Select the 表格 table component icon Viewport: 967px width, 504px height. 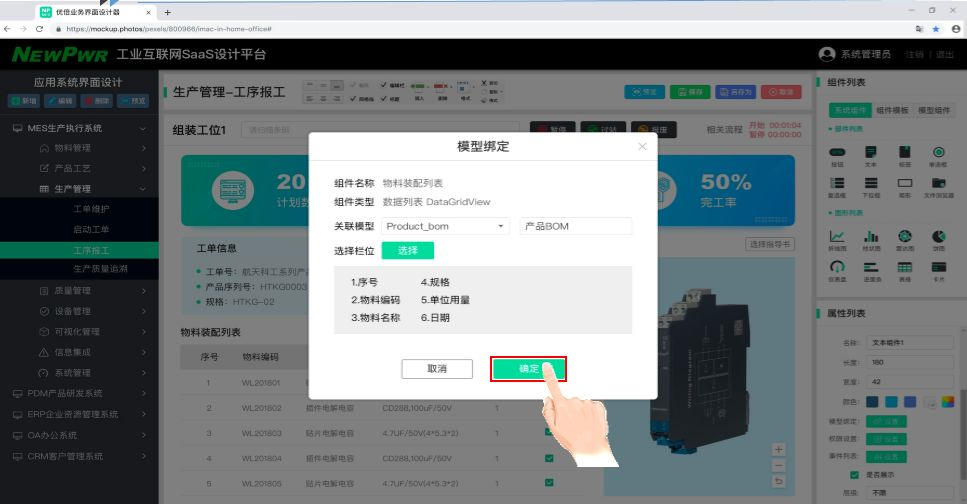tap(905, 267)
